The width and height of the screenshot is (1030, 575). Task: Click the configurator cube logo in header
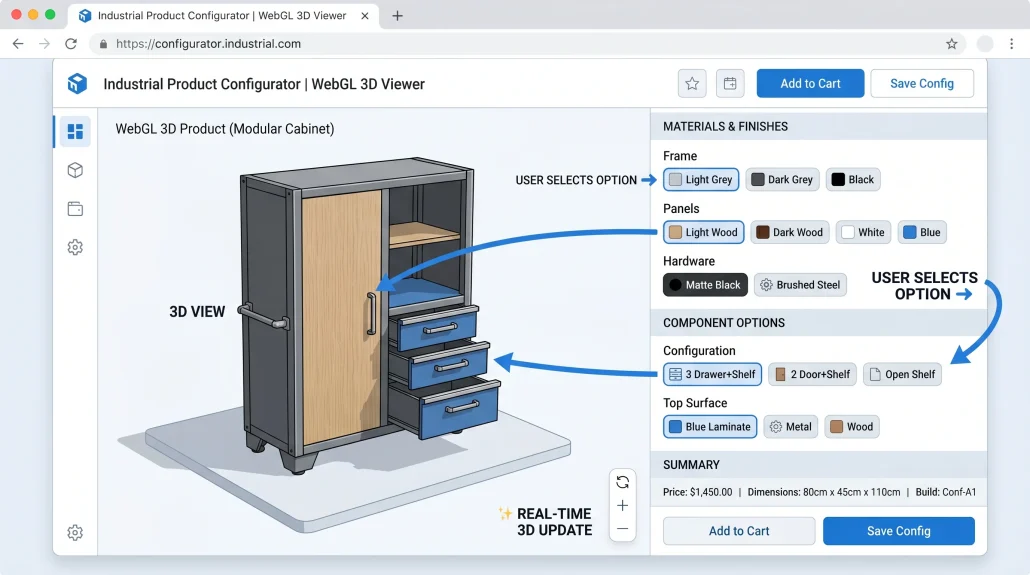(x=78, y=83)
